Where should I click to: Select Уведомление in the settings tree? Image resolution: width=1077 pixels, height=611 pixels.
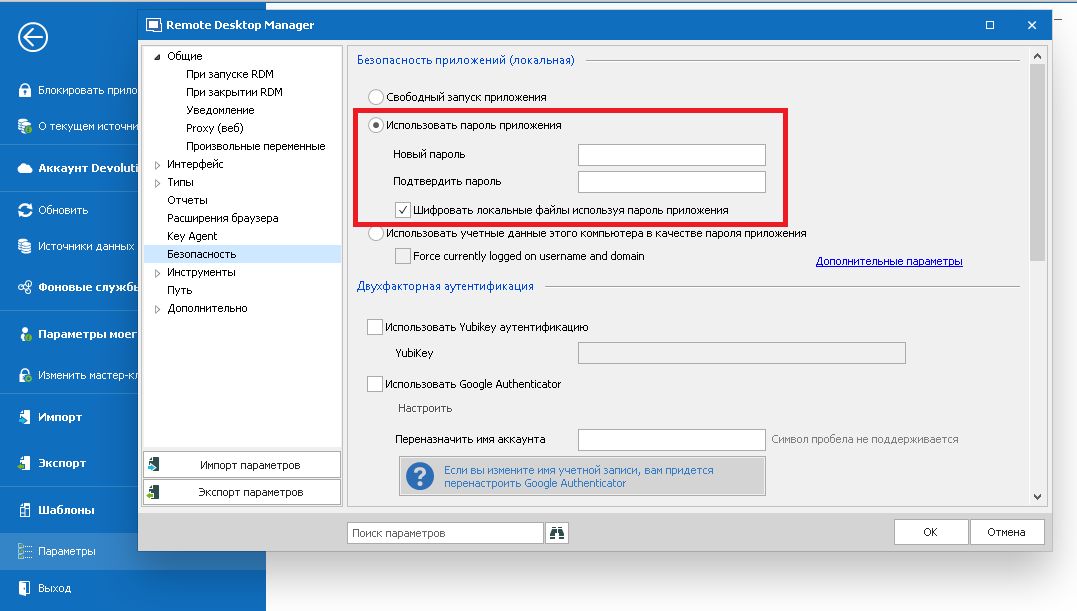coord(220,110)
